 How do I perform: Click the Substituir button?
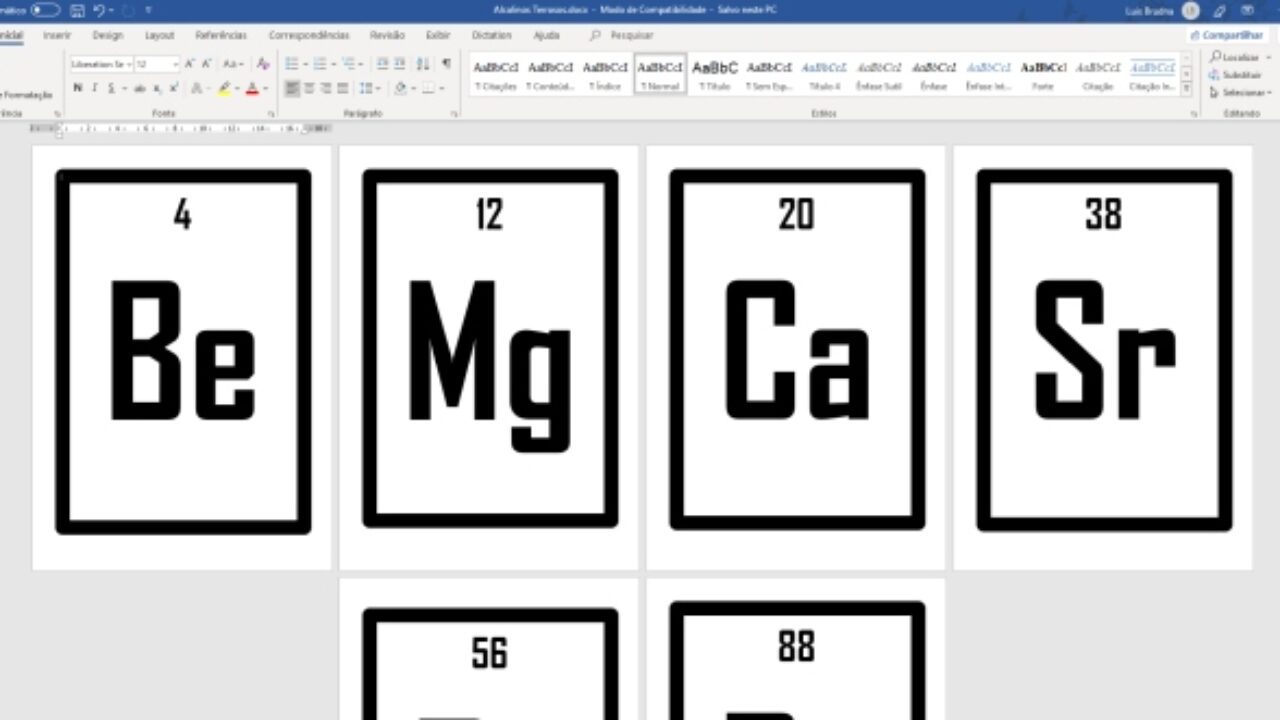point(1235,75)
